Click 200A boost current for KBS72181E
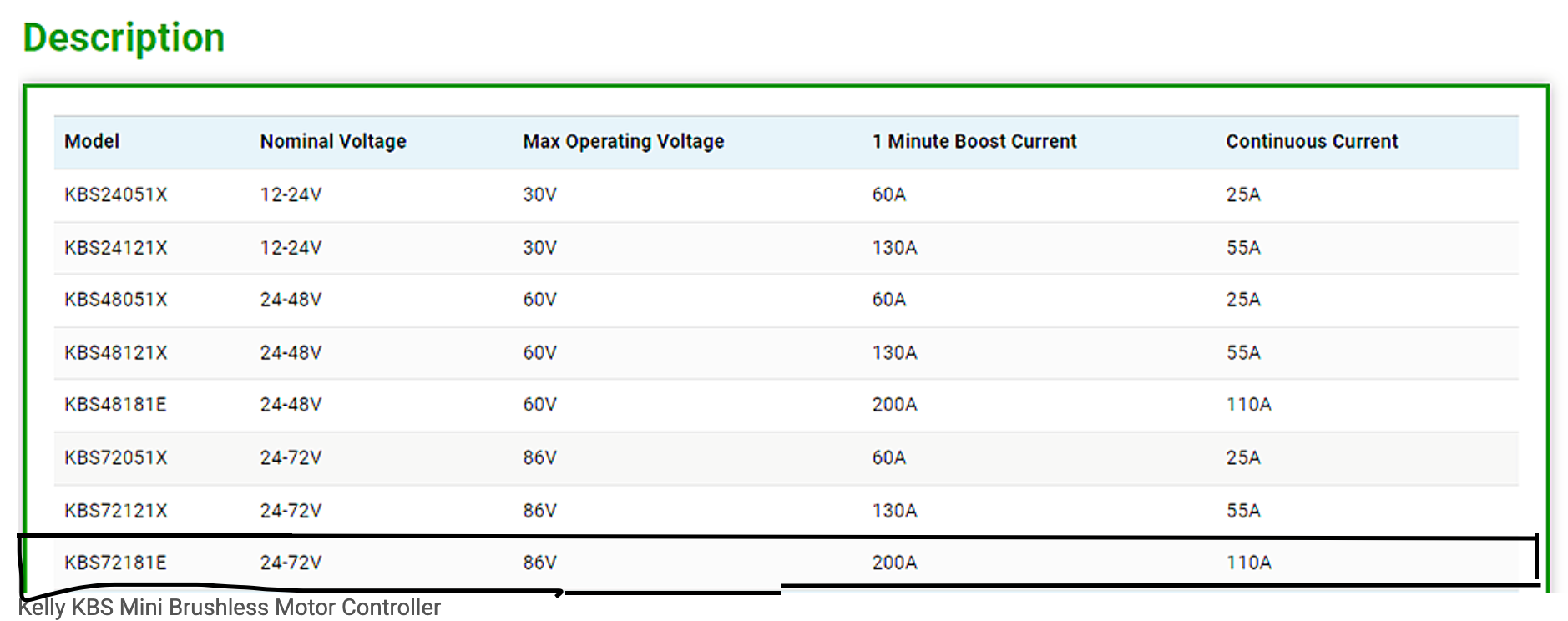This screenshot has height=621, width=1568. (x=894, y=563)
